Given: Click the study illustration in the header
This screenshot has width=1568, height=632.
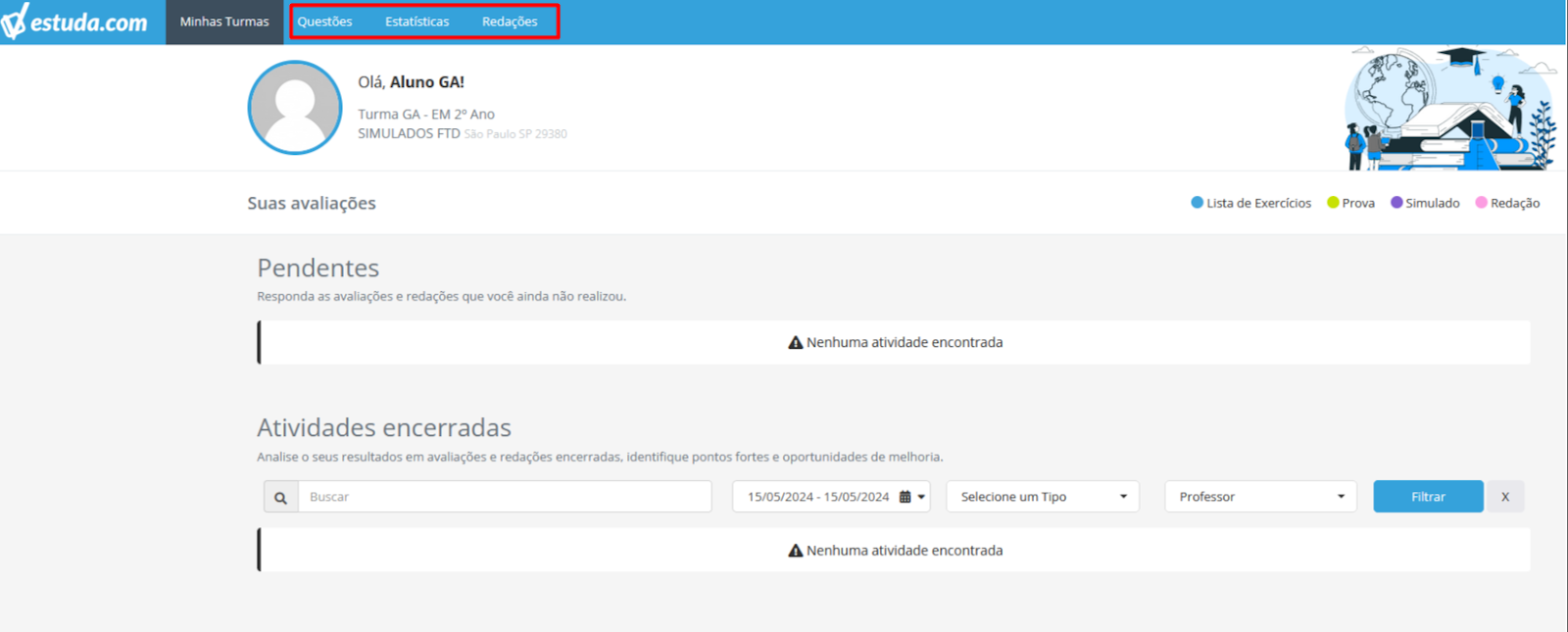Looking at the screenshot, I should point(1450,108).
